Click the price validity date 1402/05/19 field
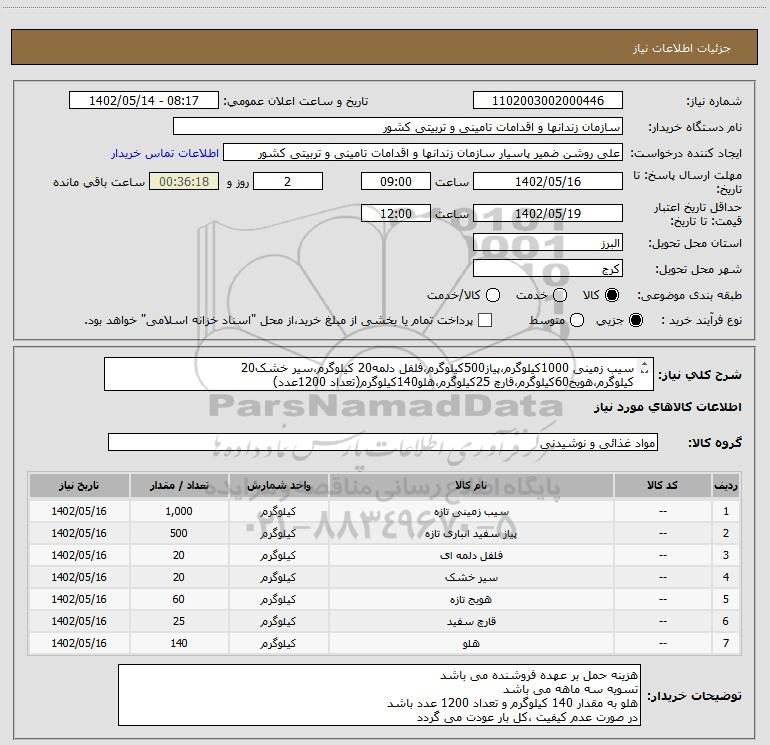The width and height of the screenshot is (770, 745). [548, 213]
